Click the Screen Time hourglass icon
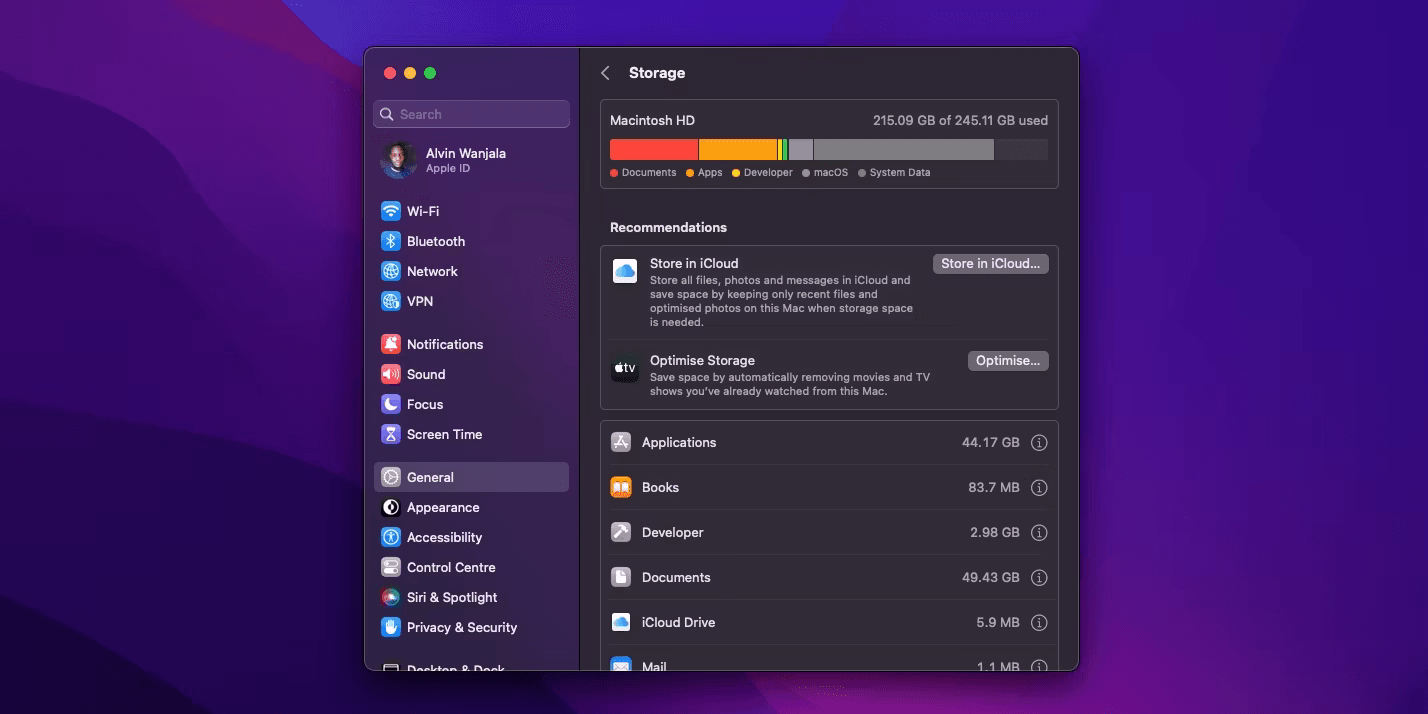1428x714 pixels. (x=391, y=434)
